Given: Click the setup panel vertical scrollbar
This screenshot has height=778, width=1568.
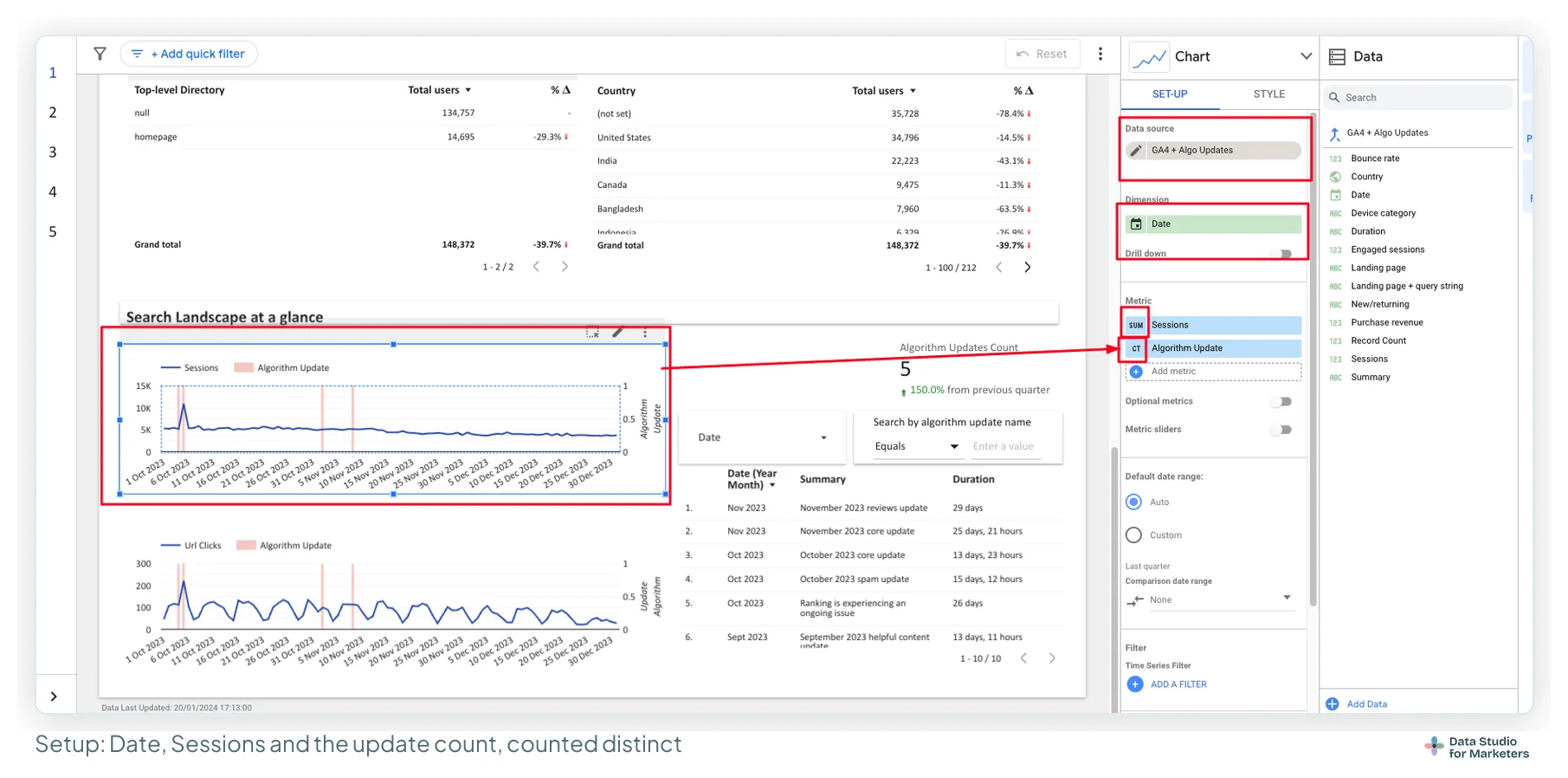Looking at the screenshot, I should [x=1313, y=360].
